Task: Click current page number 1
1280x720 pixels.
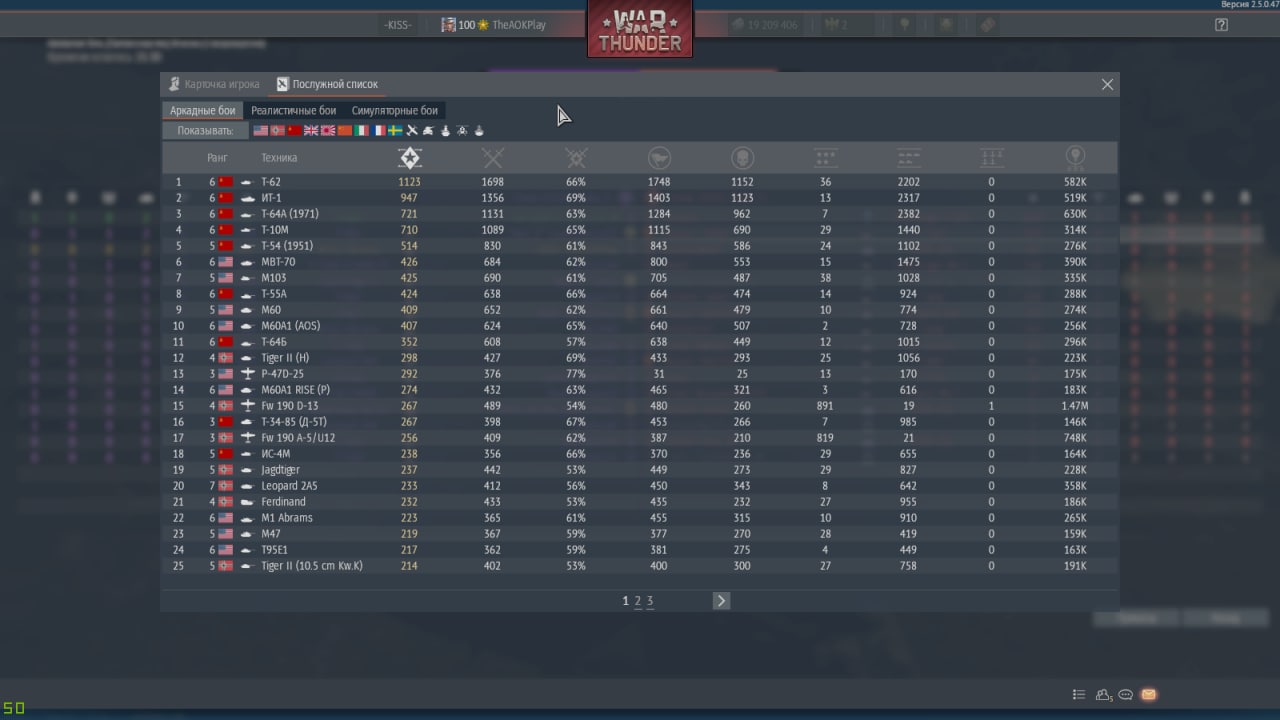Action: click(626, 601)
